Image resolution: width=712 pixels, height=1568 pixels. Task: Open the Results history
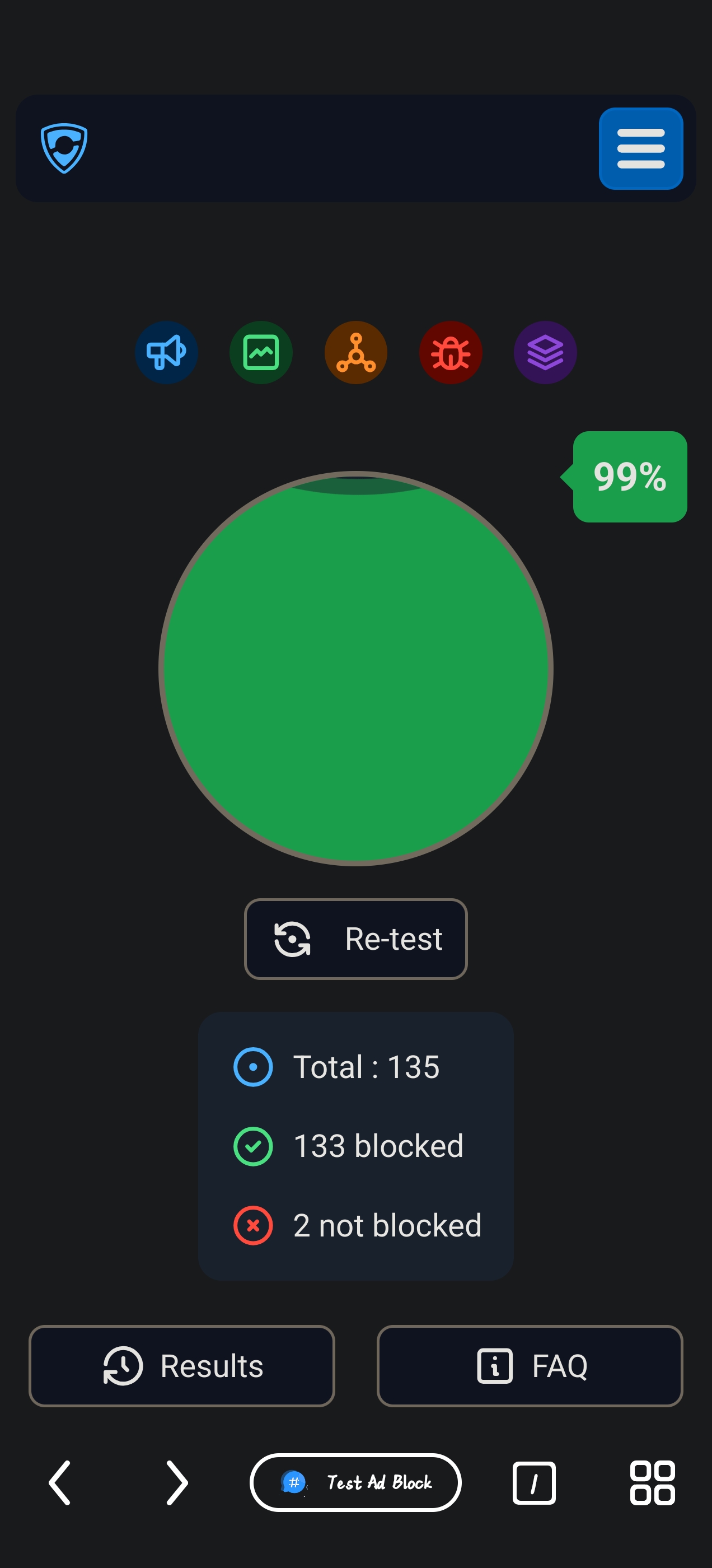click(181, 1365)
